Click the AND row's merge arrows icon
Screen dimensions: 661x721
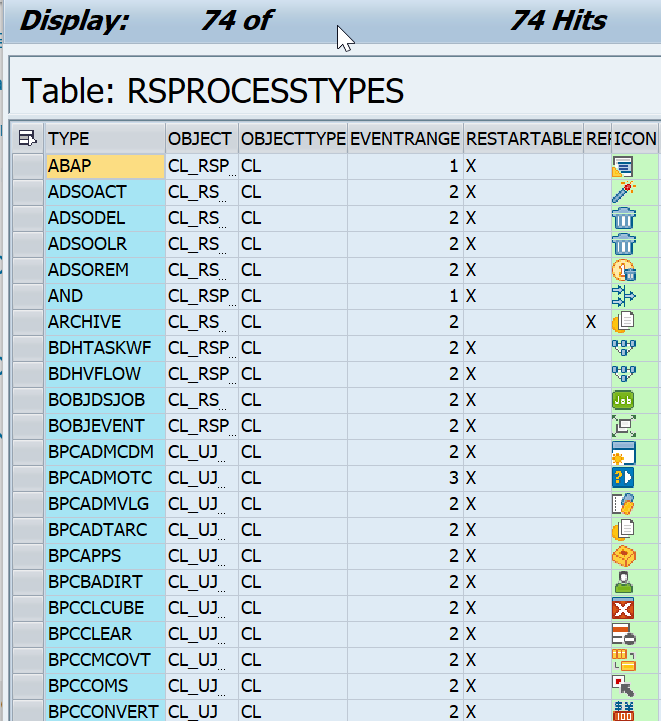623,296
